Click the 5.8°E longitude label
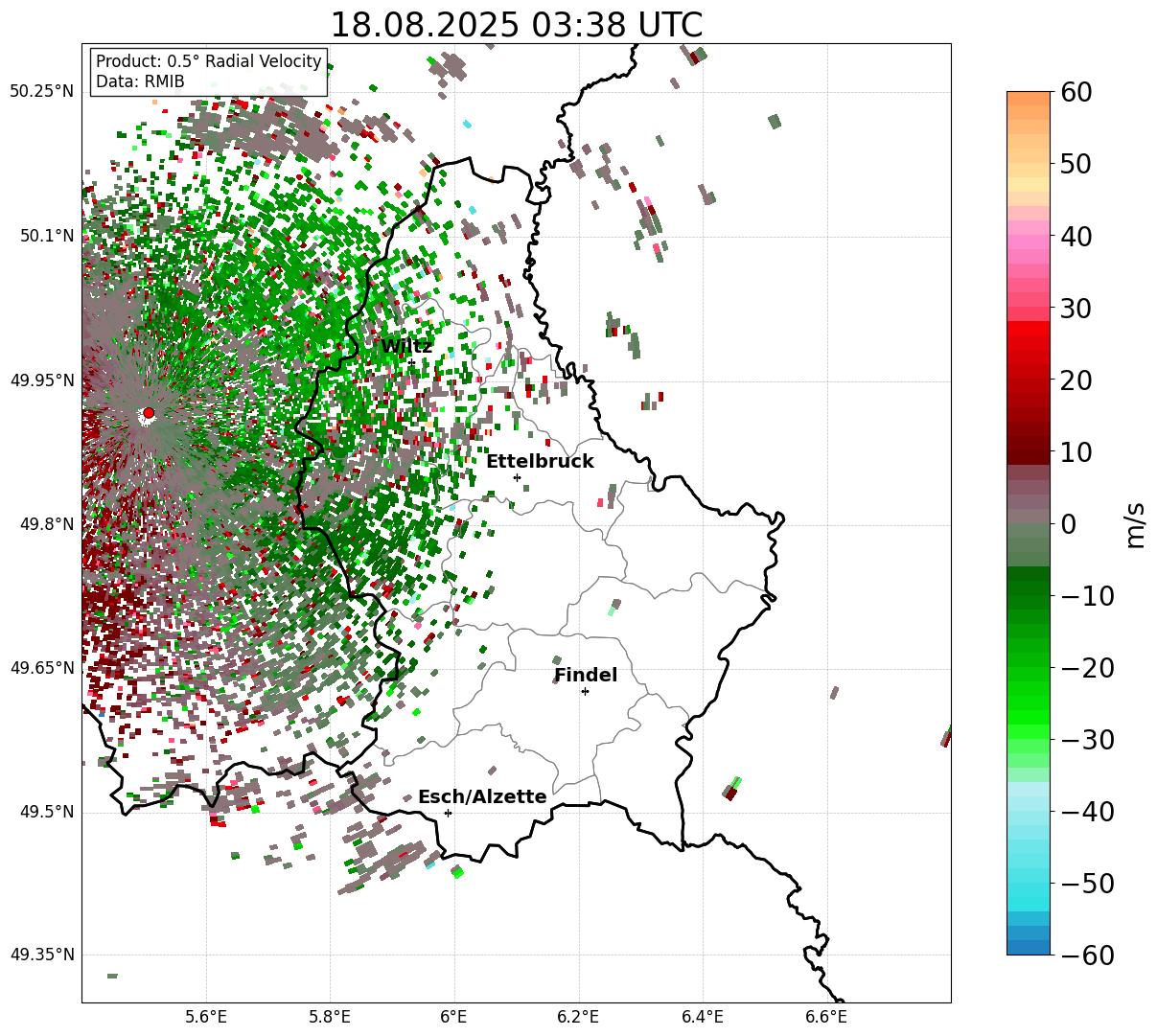 click(330, 1016)
